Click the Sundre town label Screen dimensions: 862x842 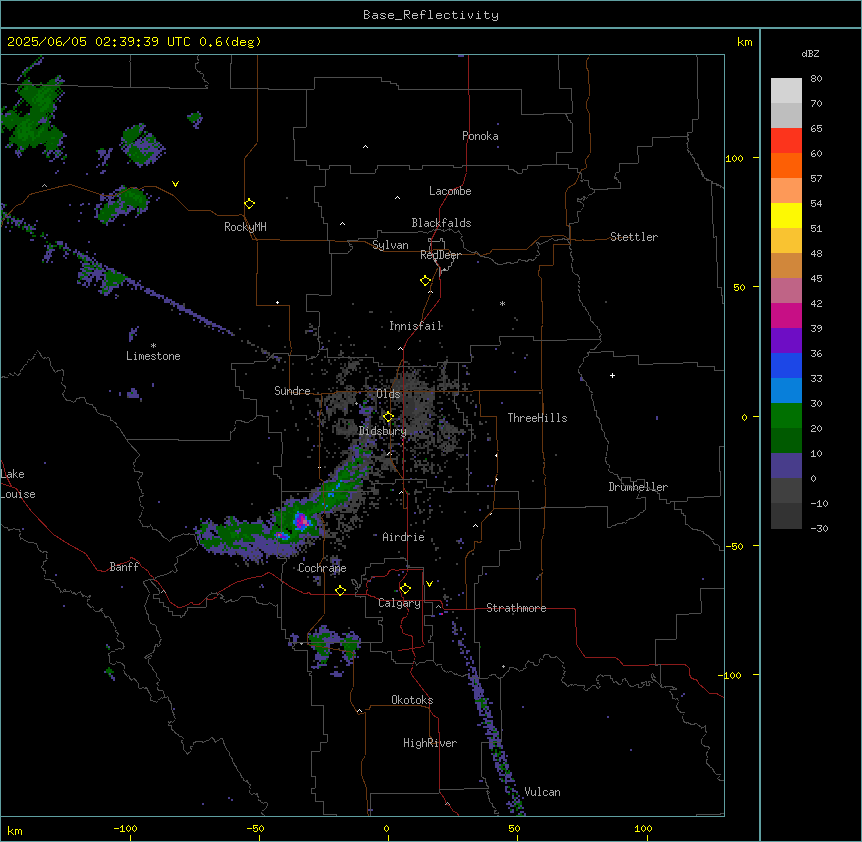(x=292, y=391)
